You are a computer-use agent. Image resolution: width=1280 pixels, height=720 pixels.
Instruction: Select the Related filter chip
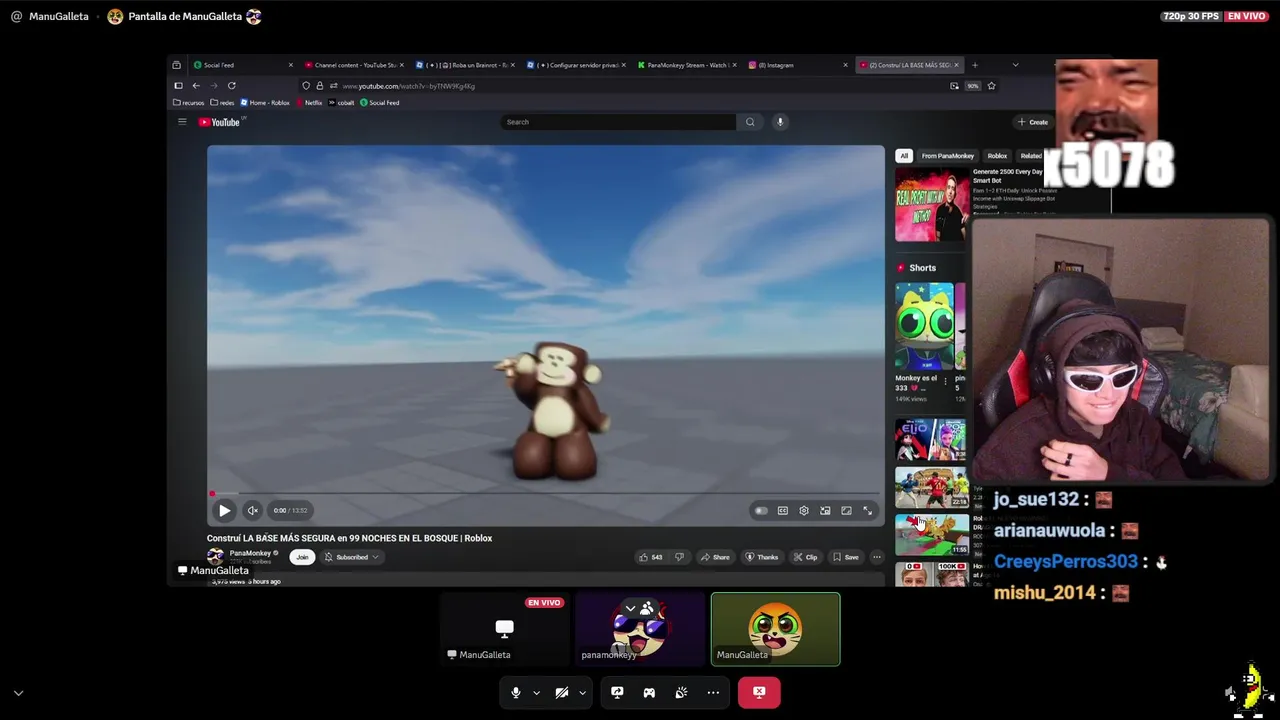pyautogui.click(x=1030, y=156)
